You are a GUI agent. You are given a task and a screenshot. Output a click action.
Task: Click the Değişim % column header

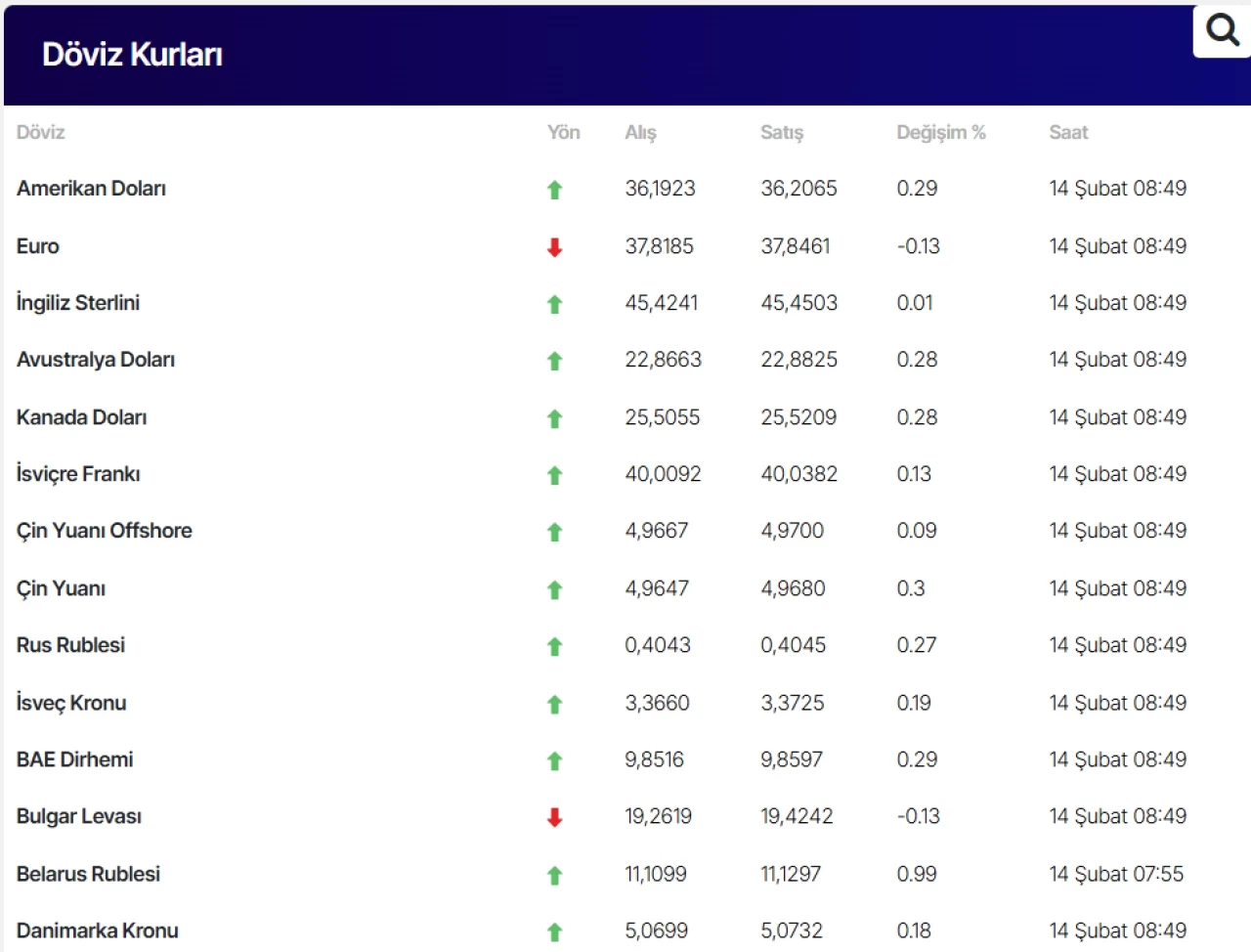coord(940,133)
